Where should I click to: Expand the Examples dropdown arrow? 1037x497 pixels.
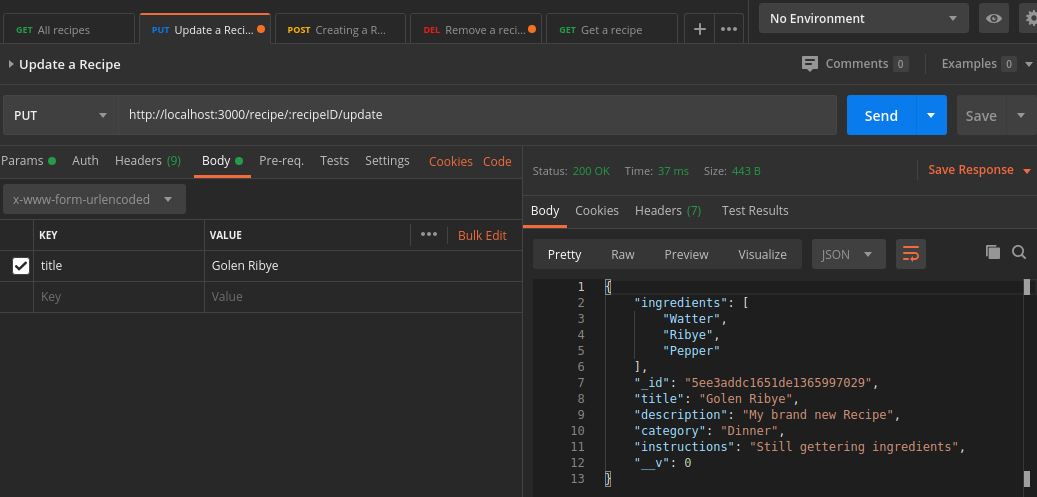pos(1028,64)
